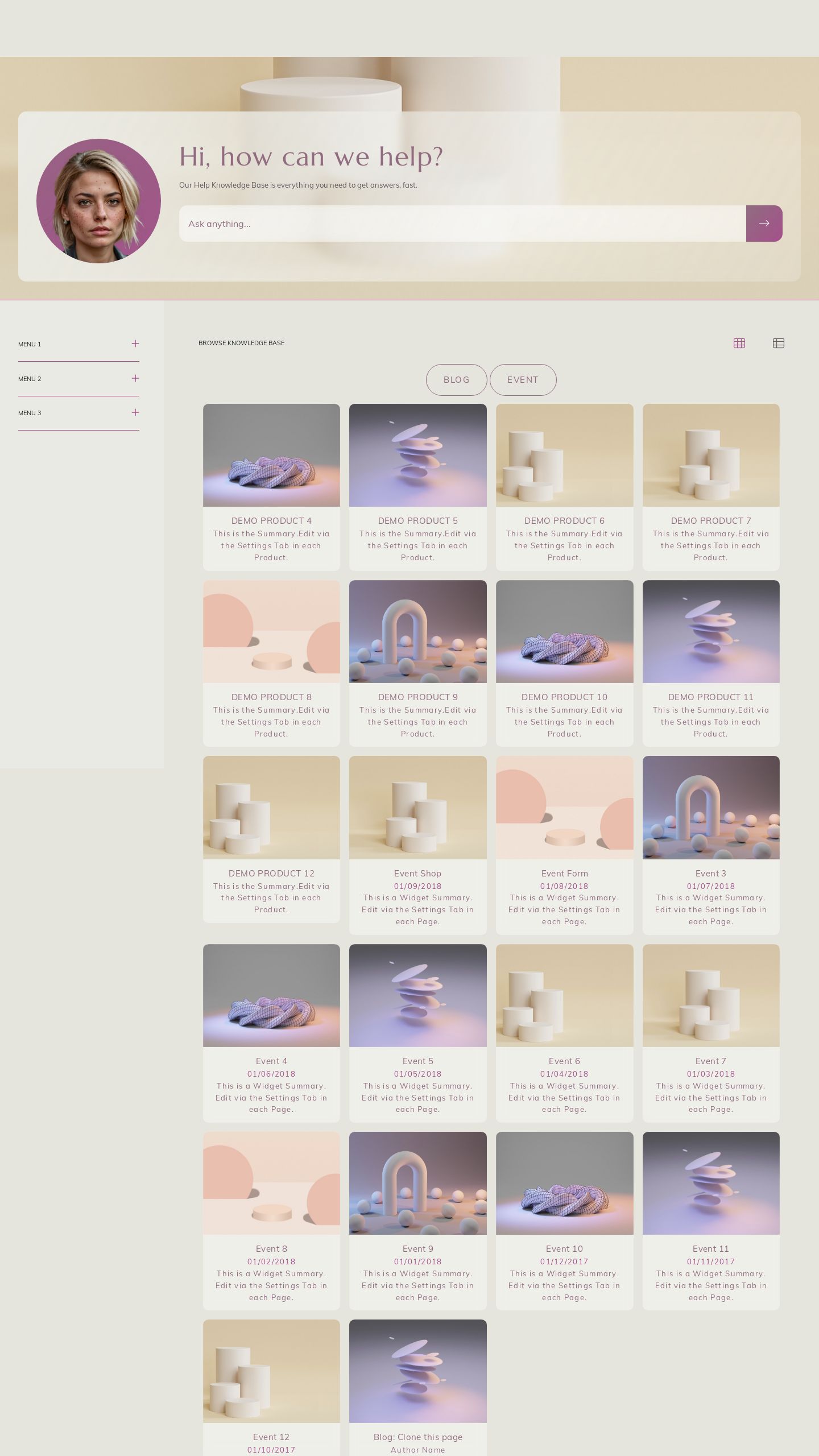The height and width of the screenshot is (1456, 819).
Task: Click the Event Shop title link
Action: [x=417, y=874]
